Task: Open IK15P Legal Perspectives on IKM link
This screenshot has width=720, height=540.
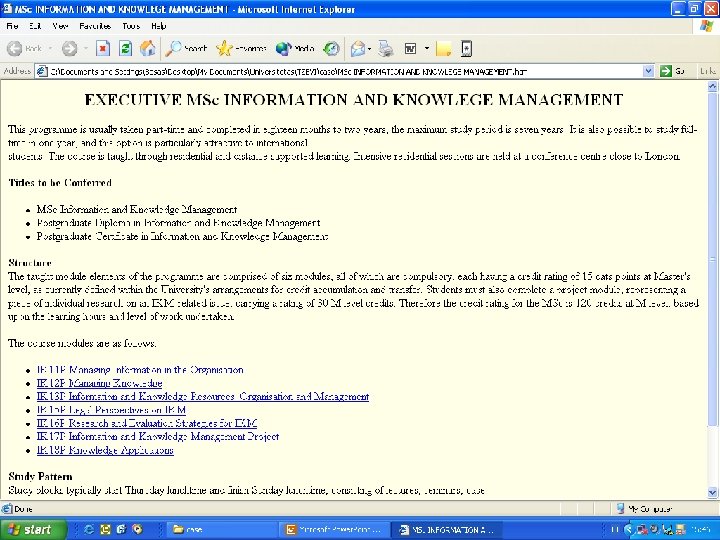Action: tap(112, 410)
